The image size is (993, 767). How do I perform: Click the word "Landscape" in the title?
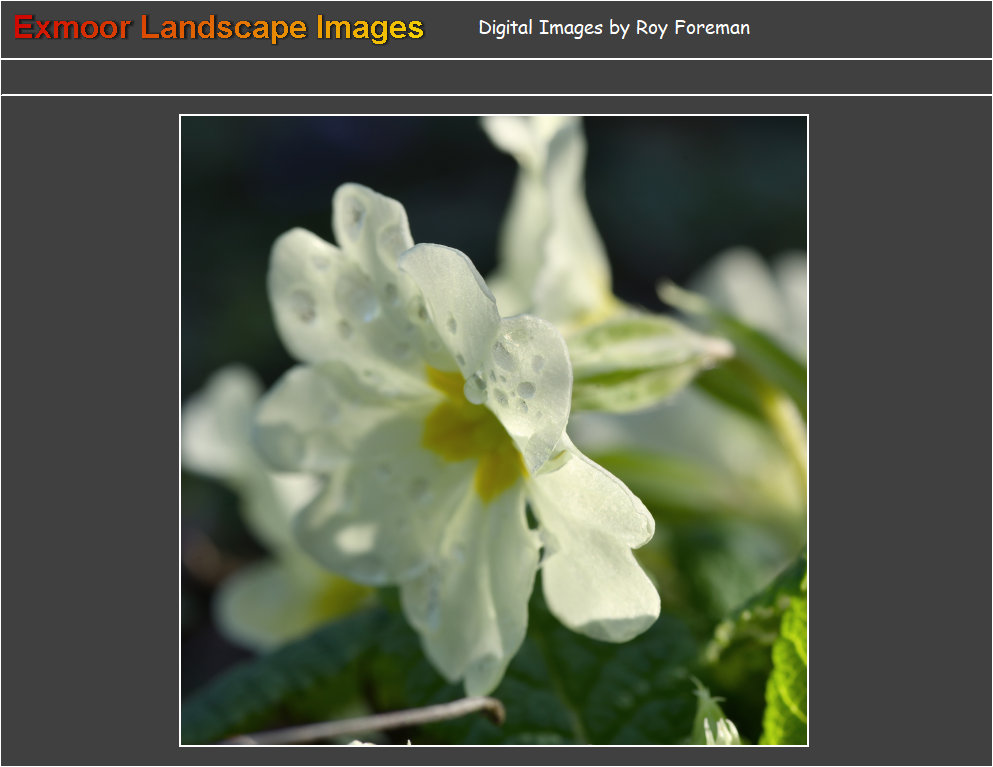coord(224,28)
